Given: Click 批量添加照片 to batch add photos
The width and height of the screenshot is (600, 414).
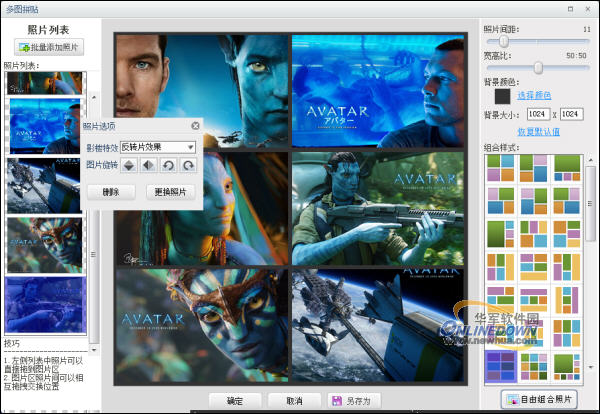Looking at the screenshot, I should pyautogui.click(x=50, y=47).
